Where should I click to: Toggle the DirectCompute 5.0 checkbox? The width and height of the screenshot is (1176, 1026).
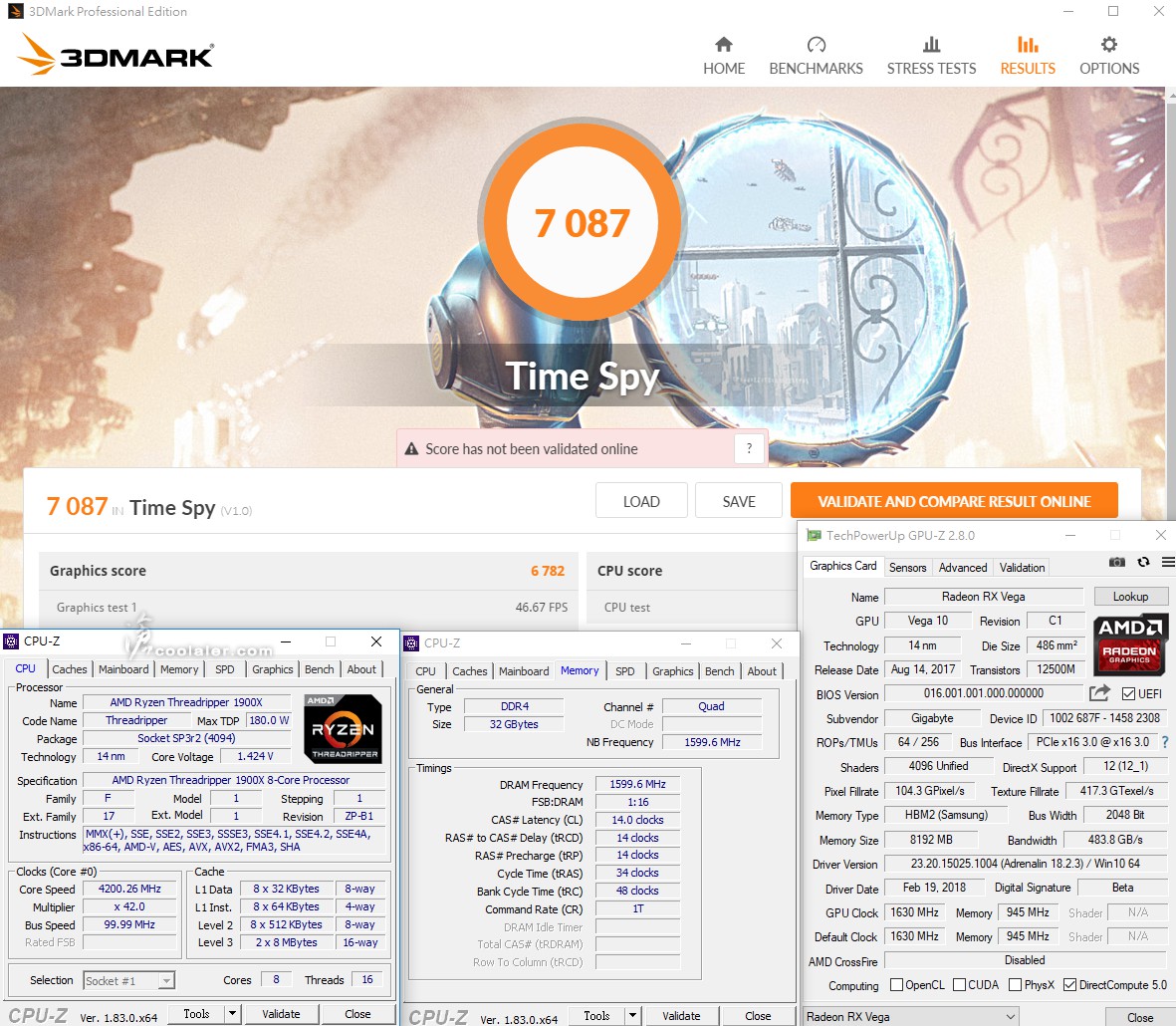[1070, 985]
